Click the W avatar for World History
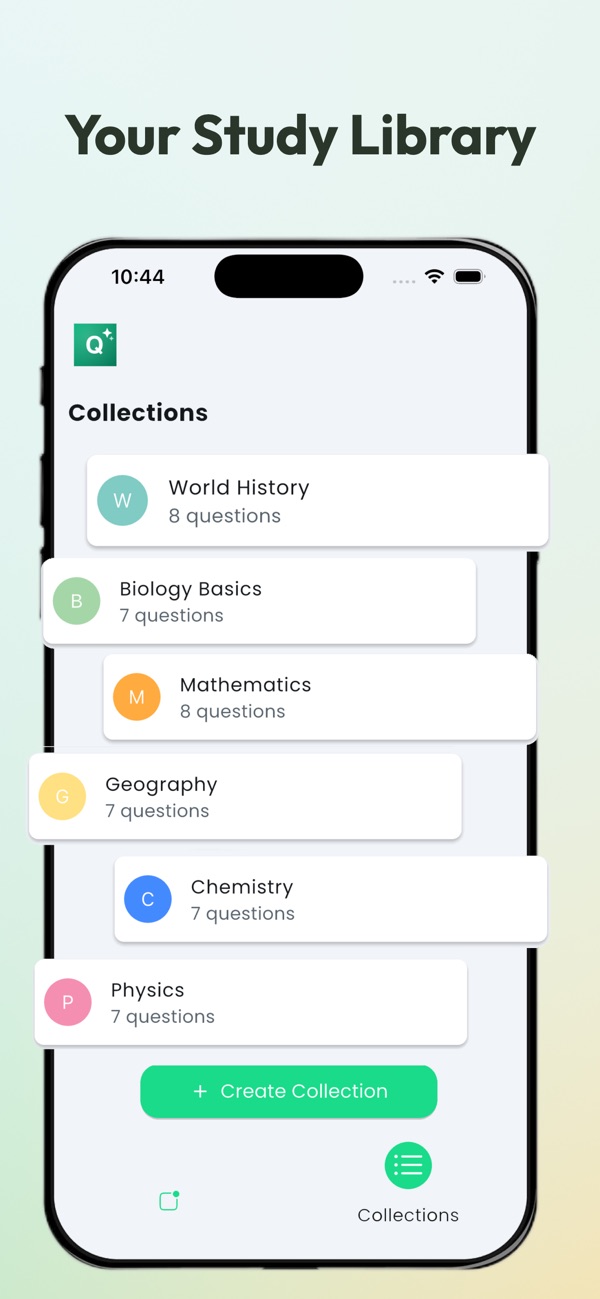The height and width of the screenshot is (1299, 600). [122, 500]
